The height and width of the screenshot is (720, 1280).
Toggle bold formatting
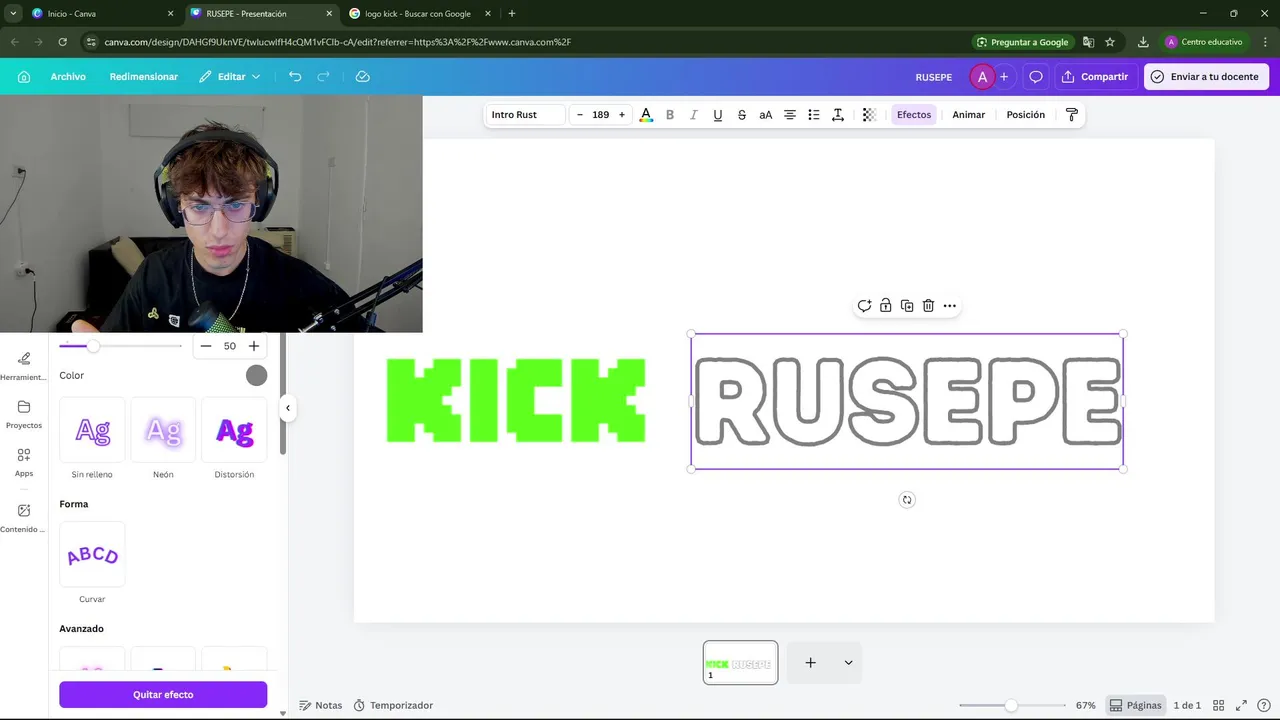[x=670, y=115]
